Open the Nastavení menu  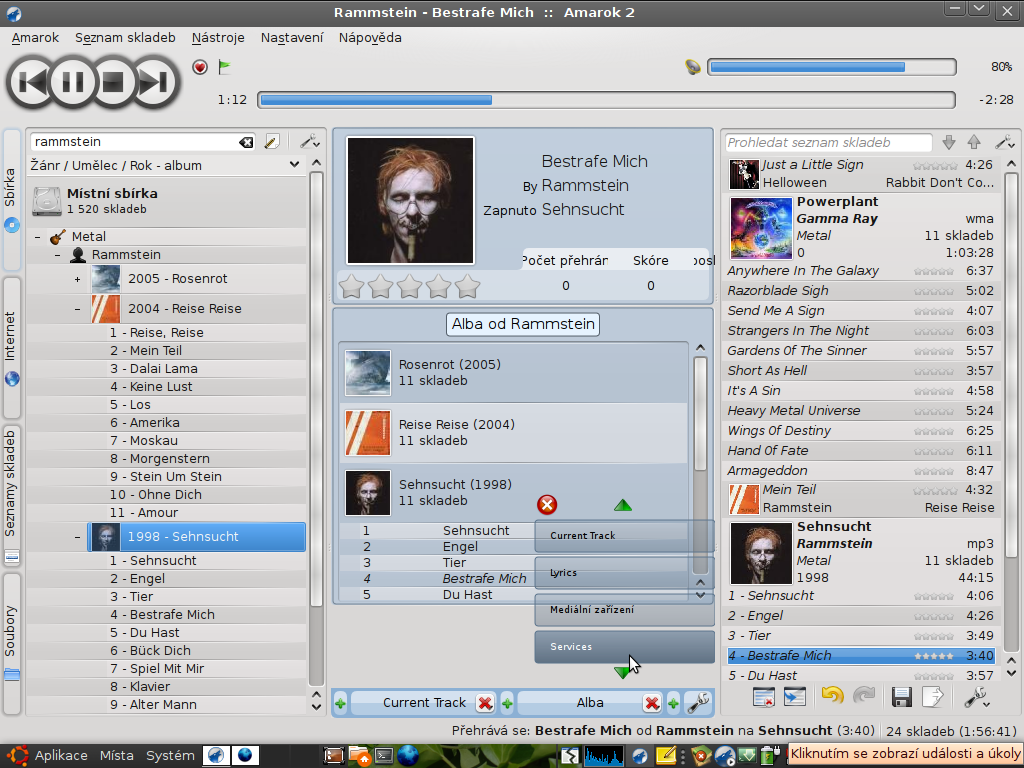click(x=292, y=38)
